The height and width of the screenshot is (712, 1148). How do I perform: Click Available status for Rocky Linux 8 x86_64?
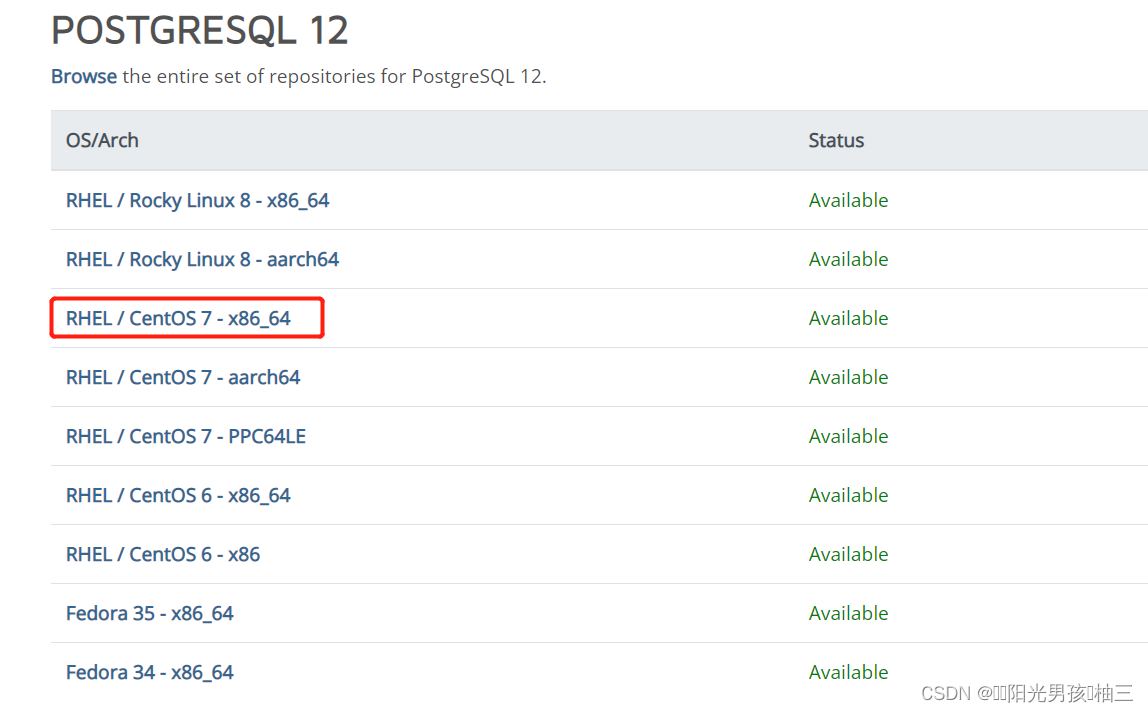849,200
